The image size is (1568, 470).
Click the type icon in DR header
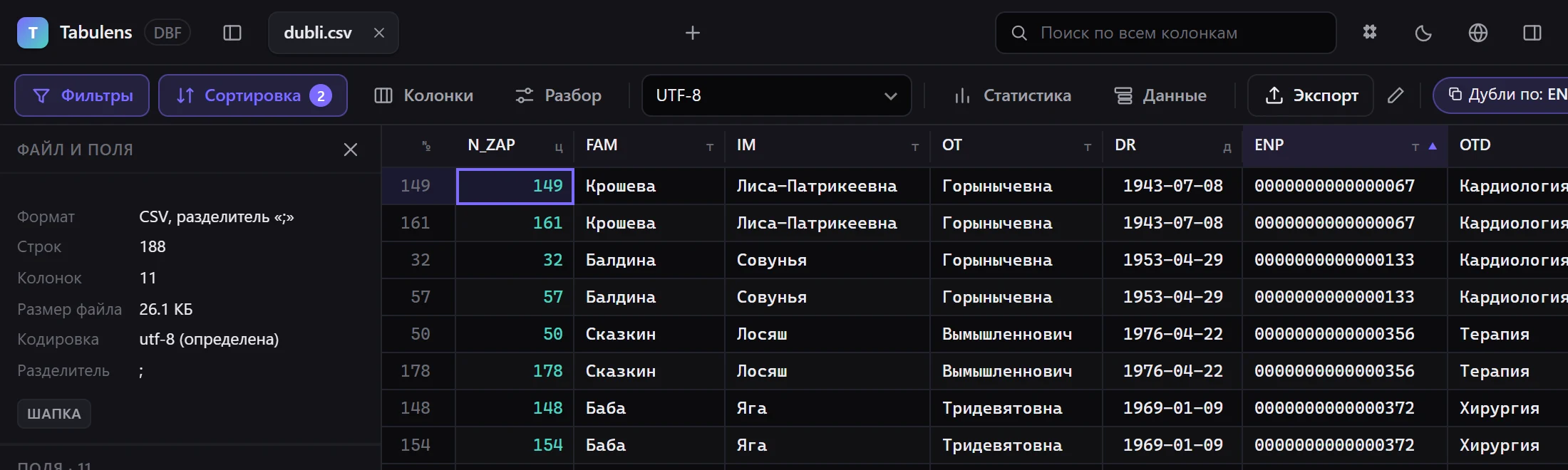pyautogui.click(x=1227, y=147)
